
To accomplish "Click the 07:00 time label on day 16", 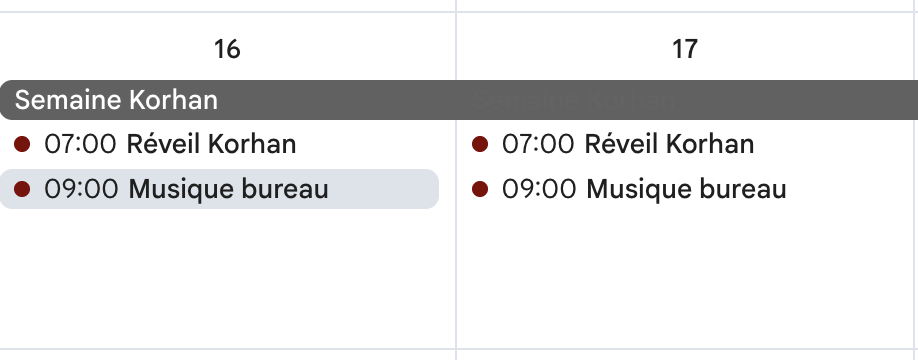I will [x=81, y=144].
